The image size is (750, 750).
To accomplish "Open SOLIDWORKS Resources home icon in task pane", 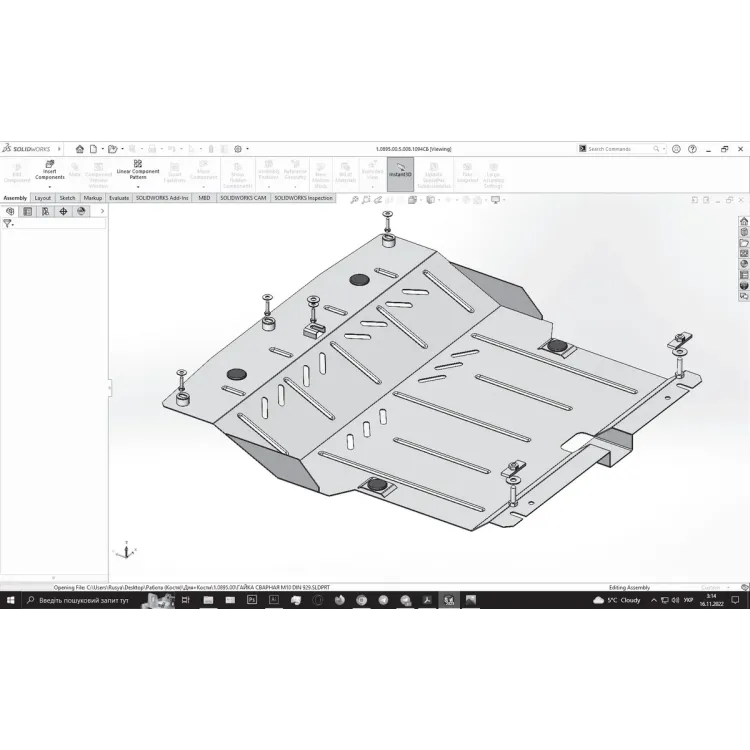I will click(744, 221).
